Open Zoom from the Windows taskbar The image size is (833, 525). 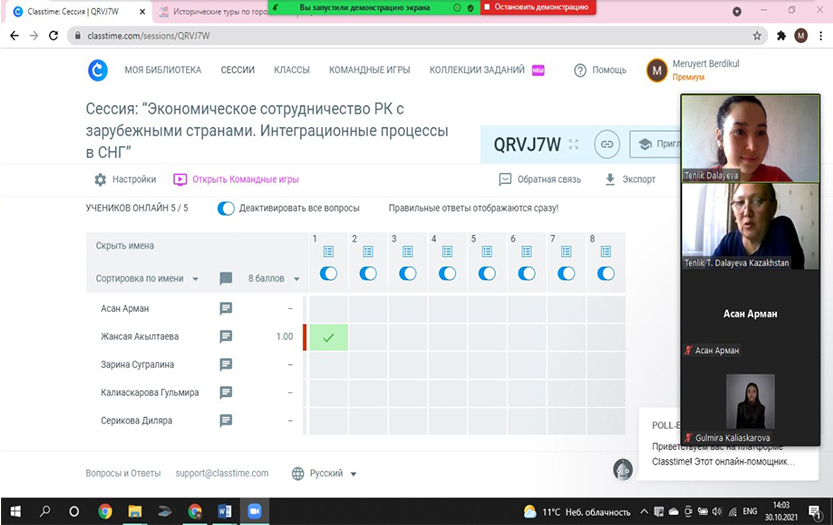254,511
